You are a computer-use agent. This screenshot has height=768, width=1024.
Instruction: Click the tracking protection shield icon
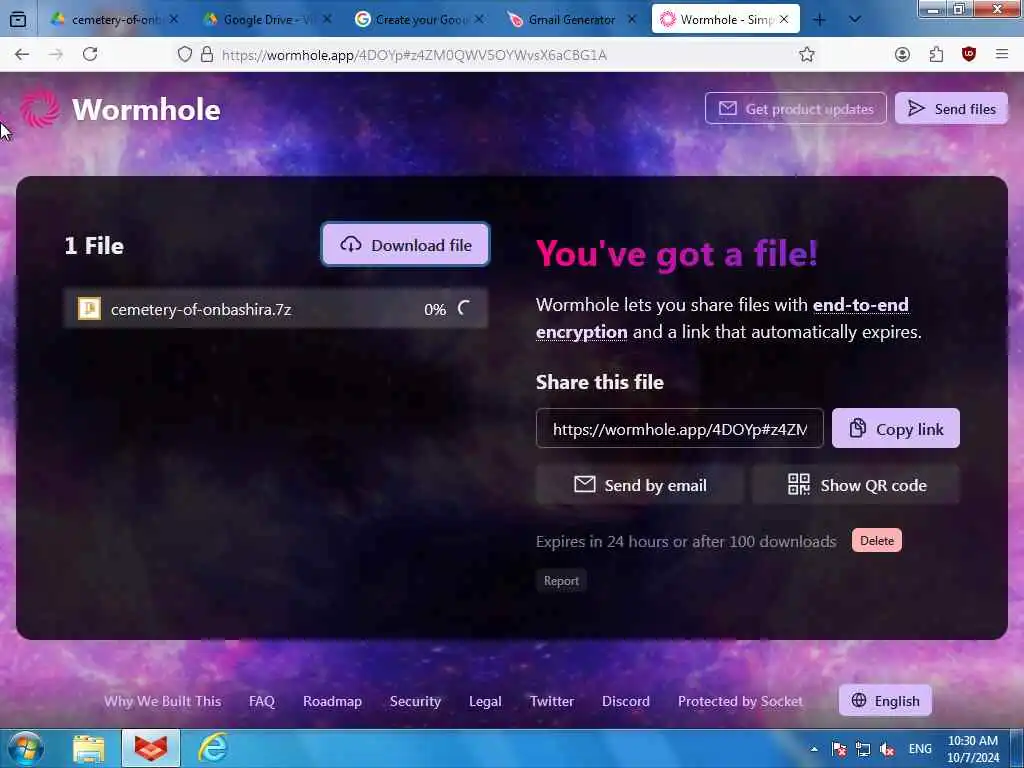185,54
